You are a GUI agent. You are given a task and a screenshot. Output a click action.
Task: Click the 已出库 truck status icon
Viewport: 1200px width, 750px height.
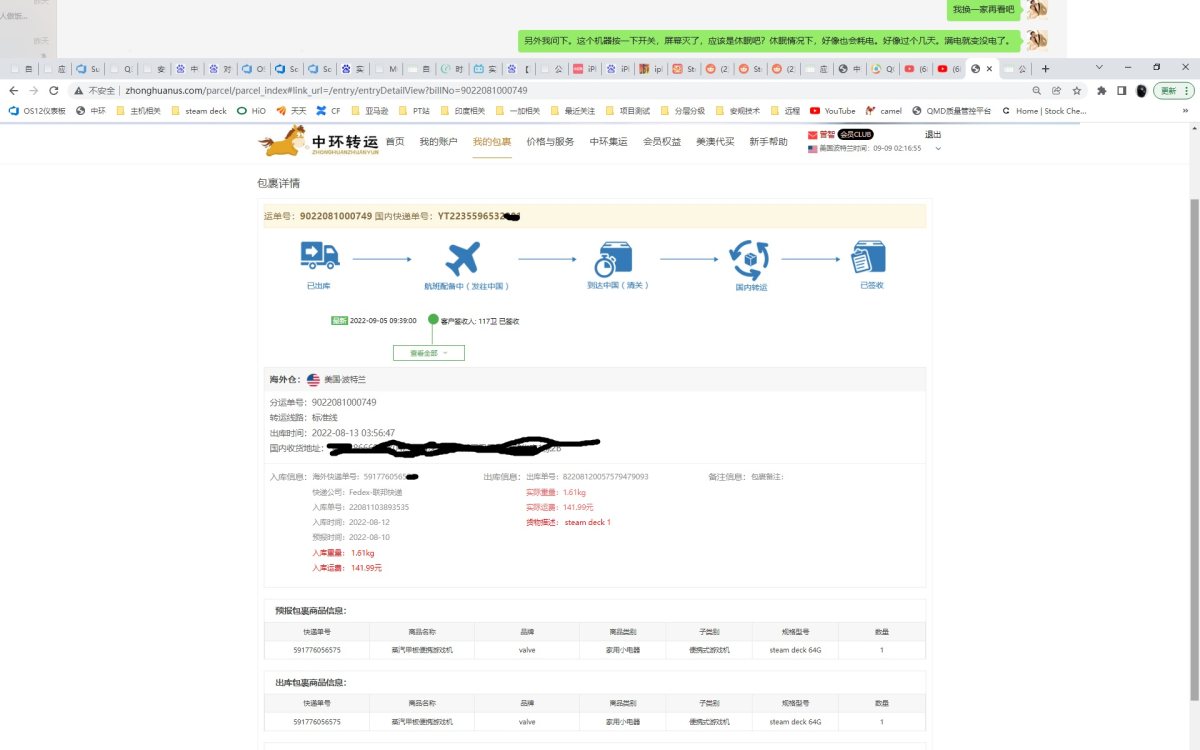[320, 256]
